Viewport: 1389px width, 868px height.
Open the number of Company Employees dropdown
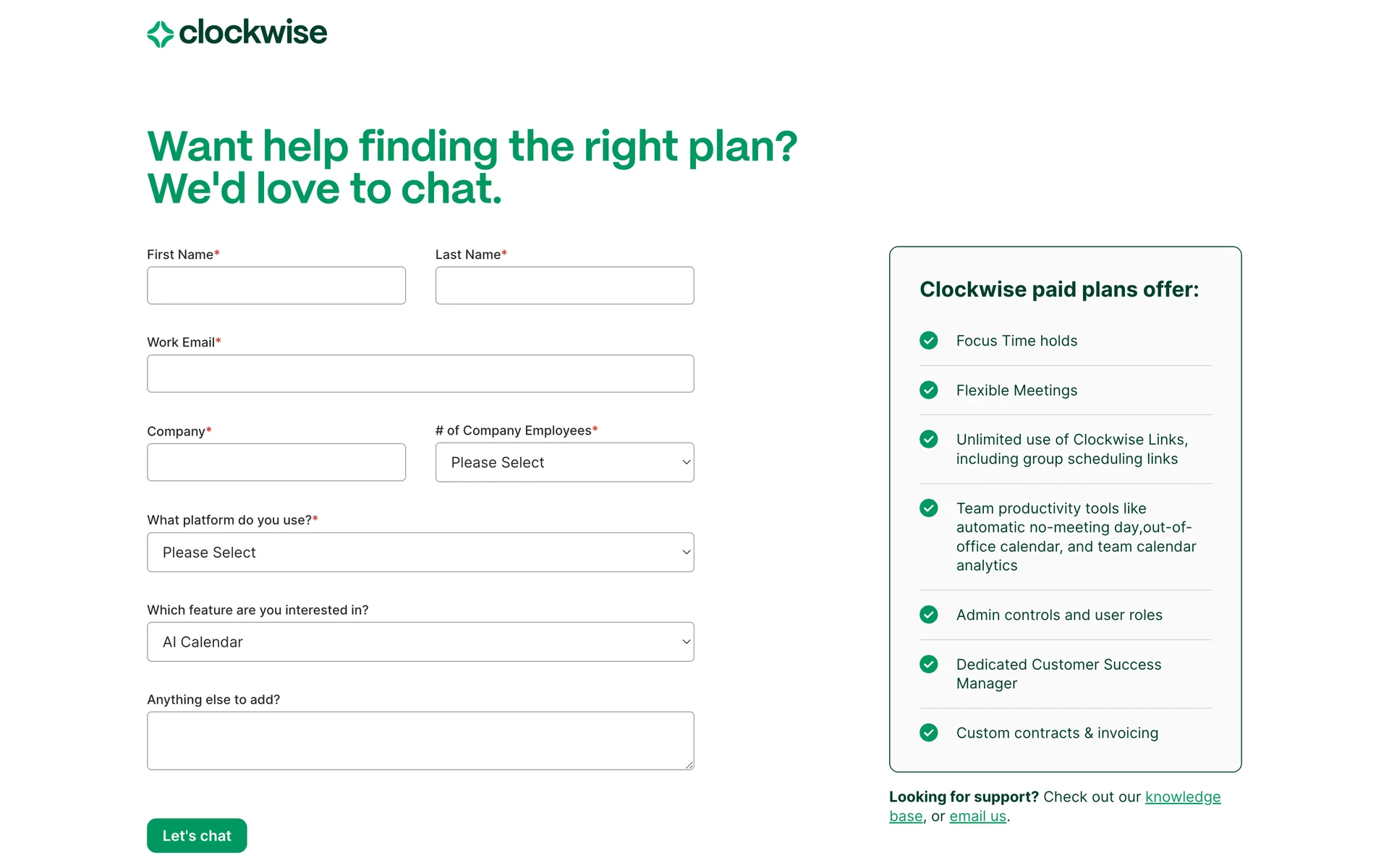(564, 463)
